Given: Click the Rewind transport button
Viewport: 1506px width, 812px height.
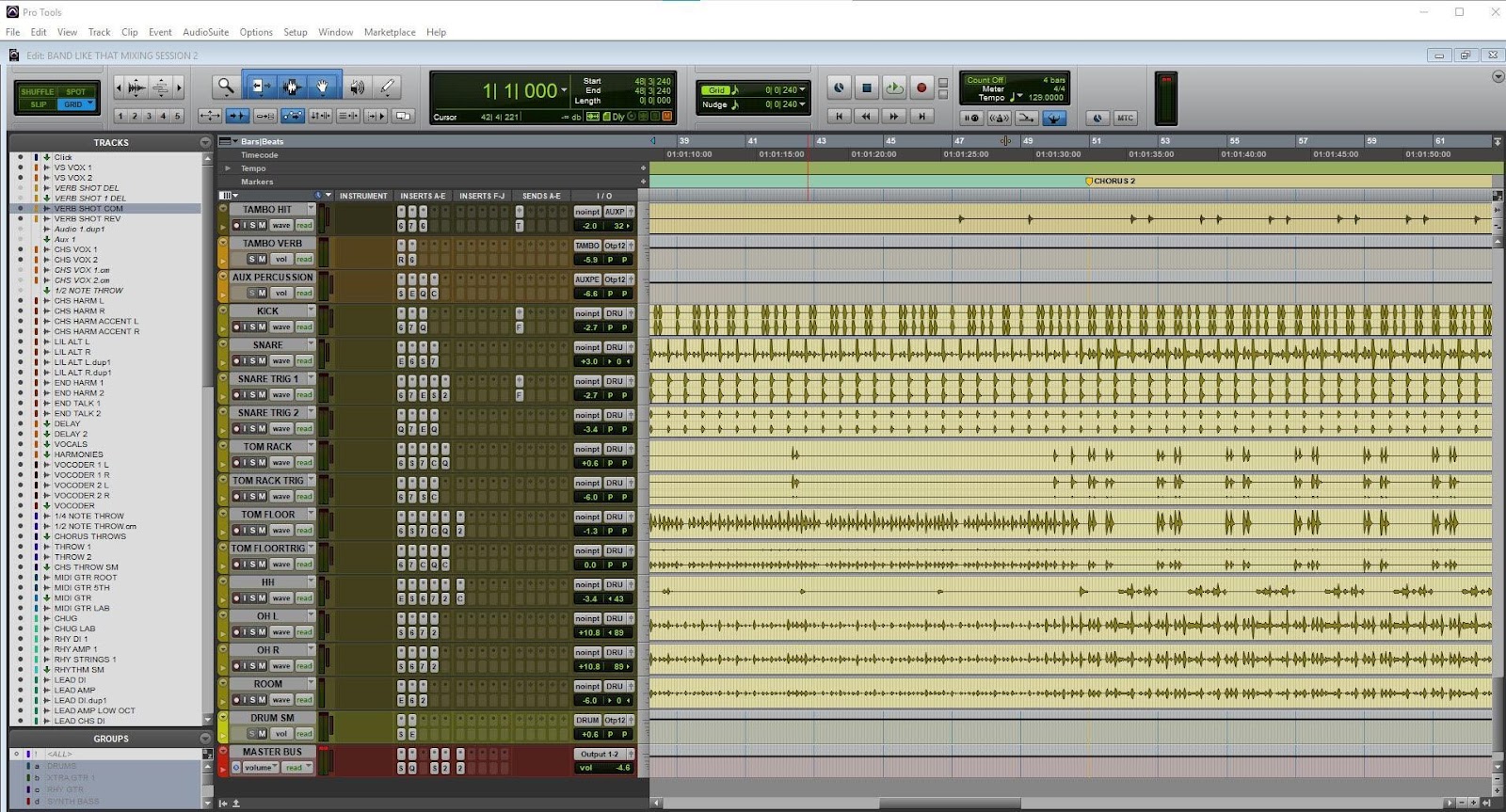Looking at the screenshot, I should coord(866,117).
